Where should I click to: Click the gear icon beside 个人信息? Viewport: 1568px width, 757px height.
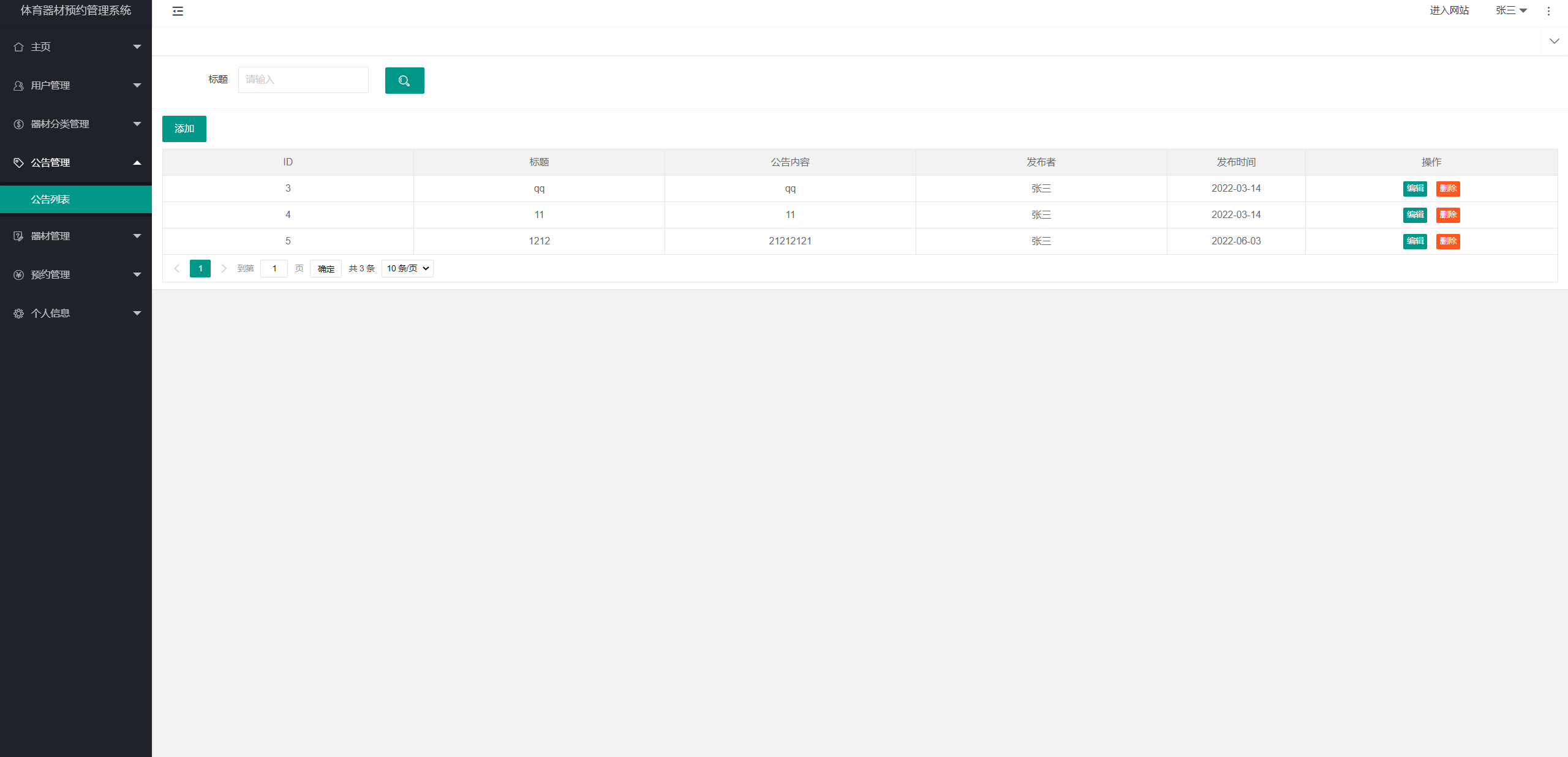pyautogui.click(x=18, y=314)
